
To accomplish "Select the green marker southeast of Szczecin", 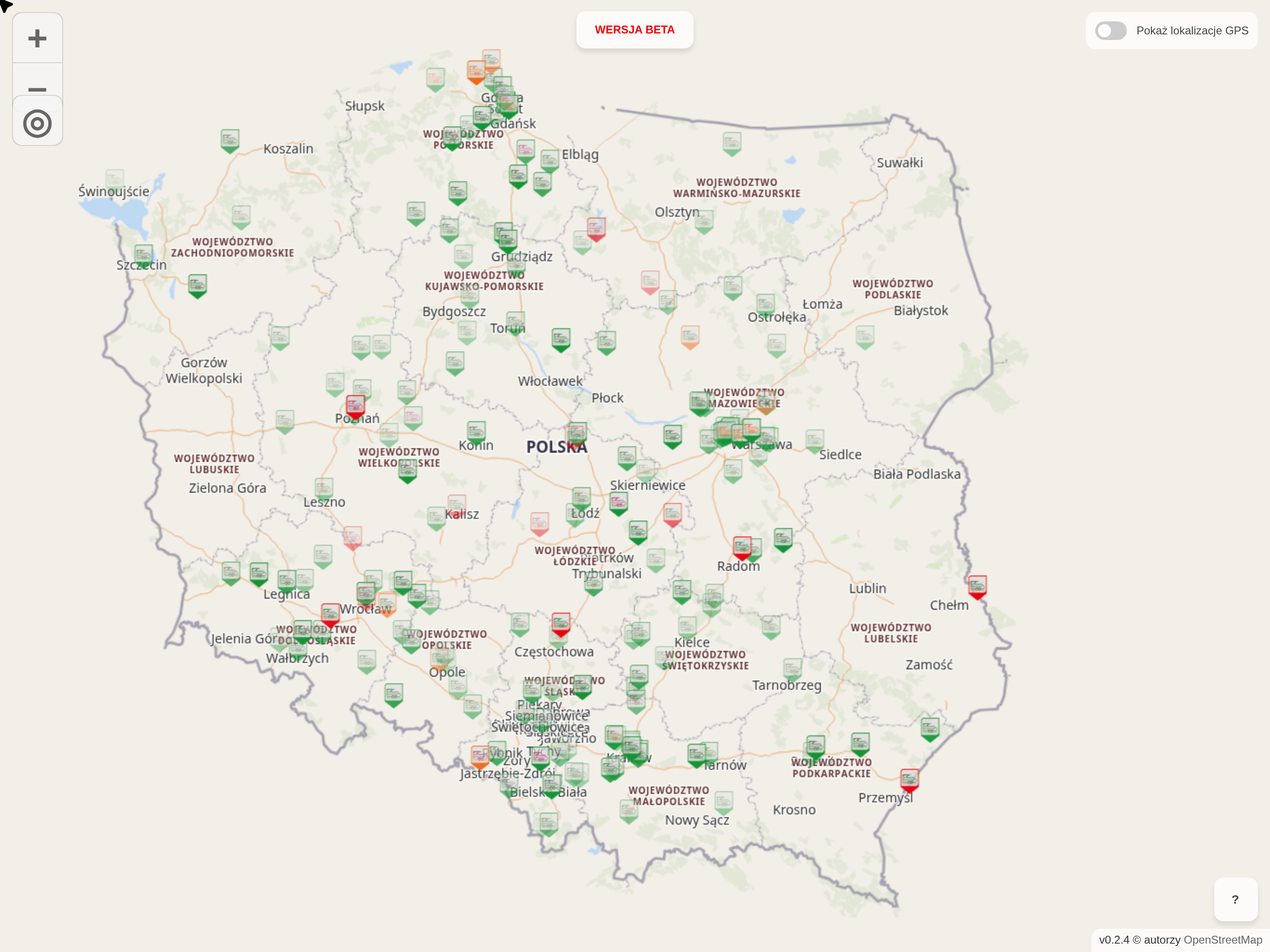I will (197, 285).
